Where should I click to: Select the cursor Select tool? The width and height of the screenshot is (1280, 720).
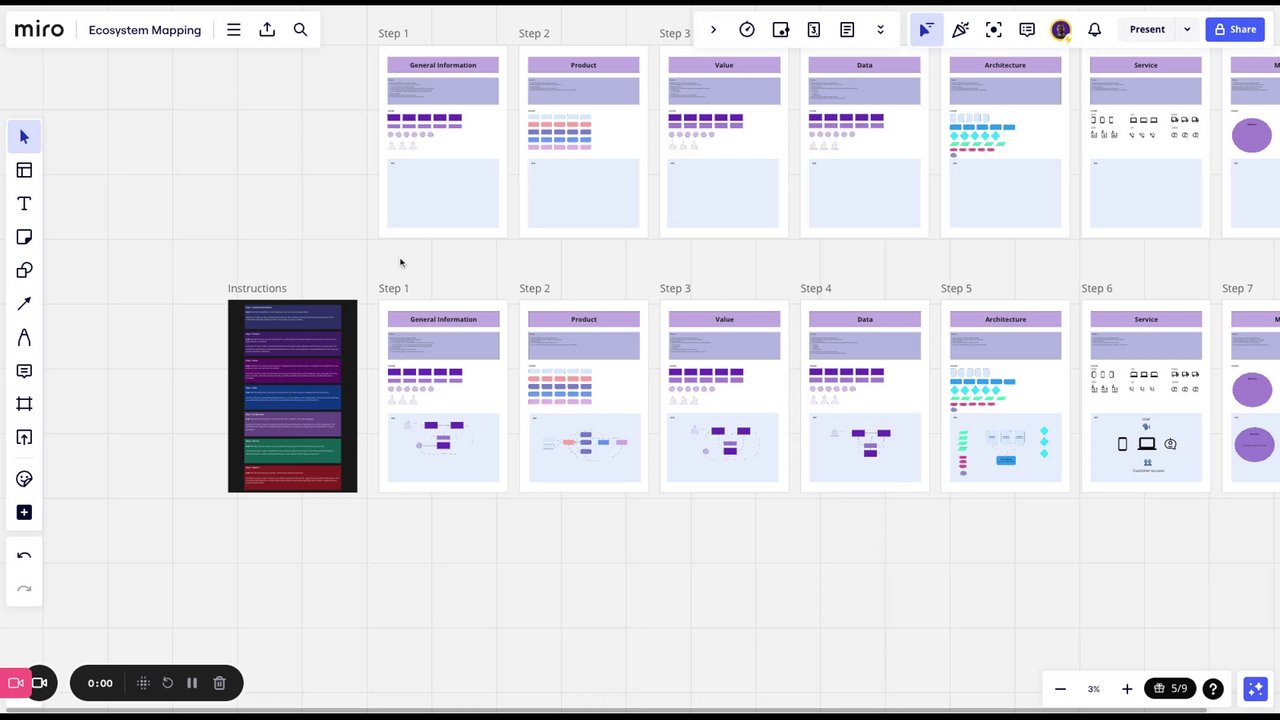[x=24, y=137]
